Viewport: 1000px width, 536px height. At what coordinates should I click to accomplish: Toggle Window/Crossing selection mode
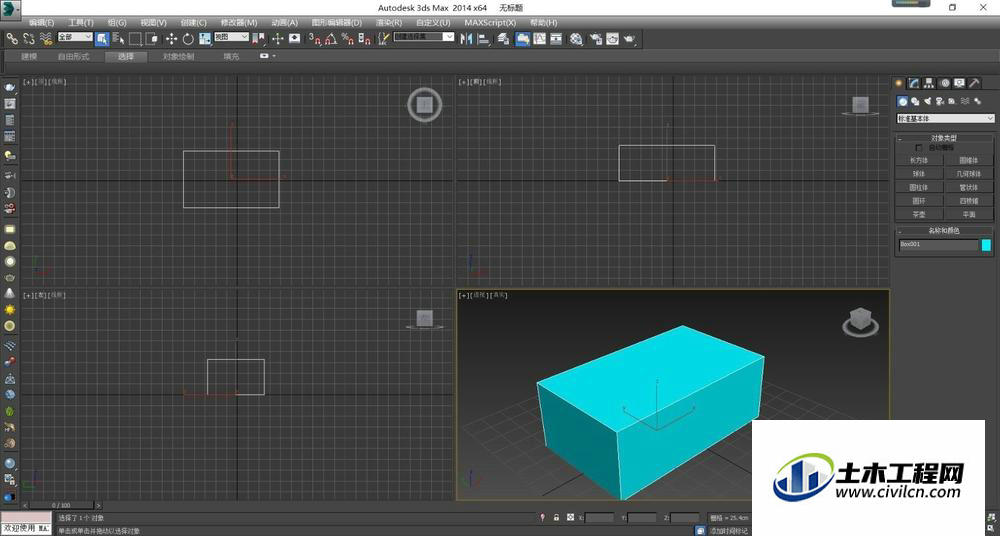[152, 39]
